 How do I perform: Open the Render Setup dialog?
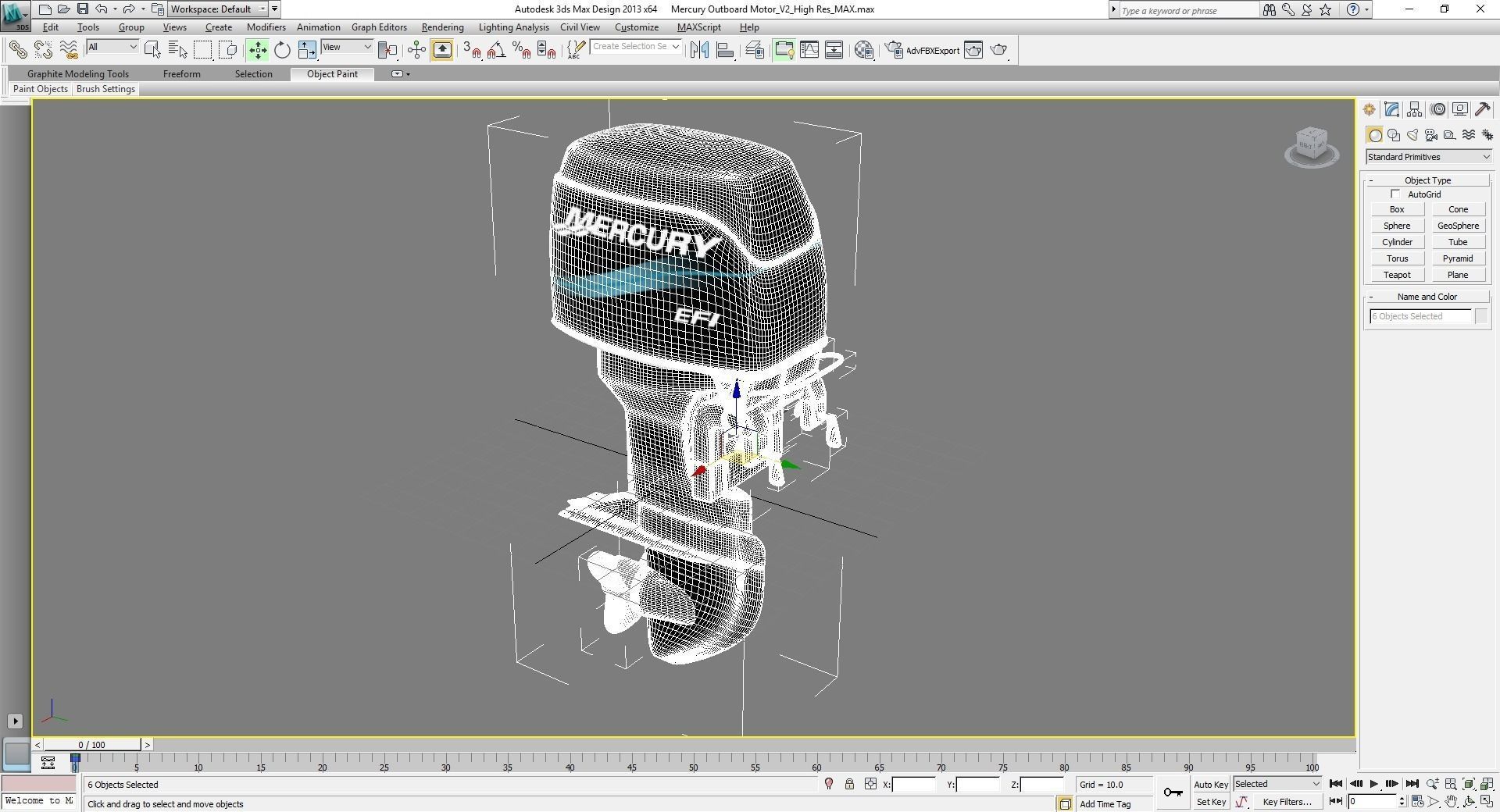pos(893,50)
